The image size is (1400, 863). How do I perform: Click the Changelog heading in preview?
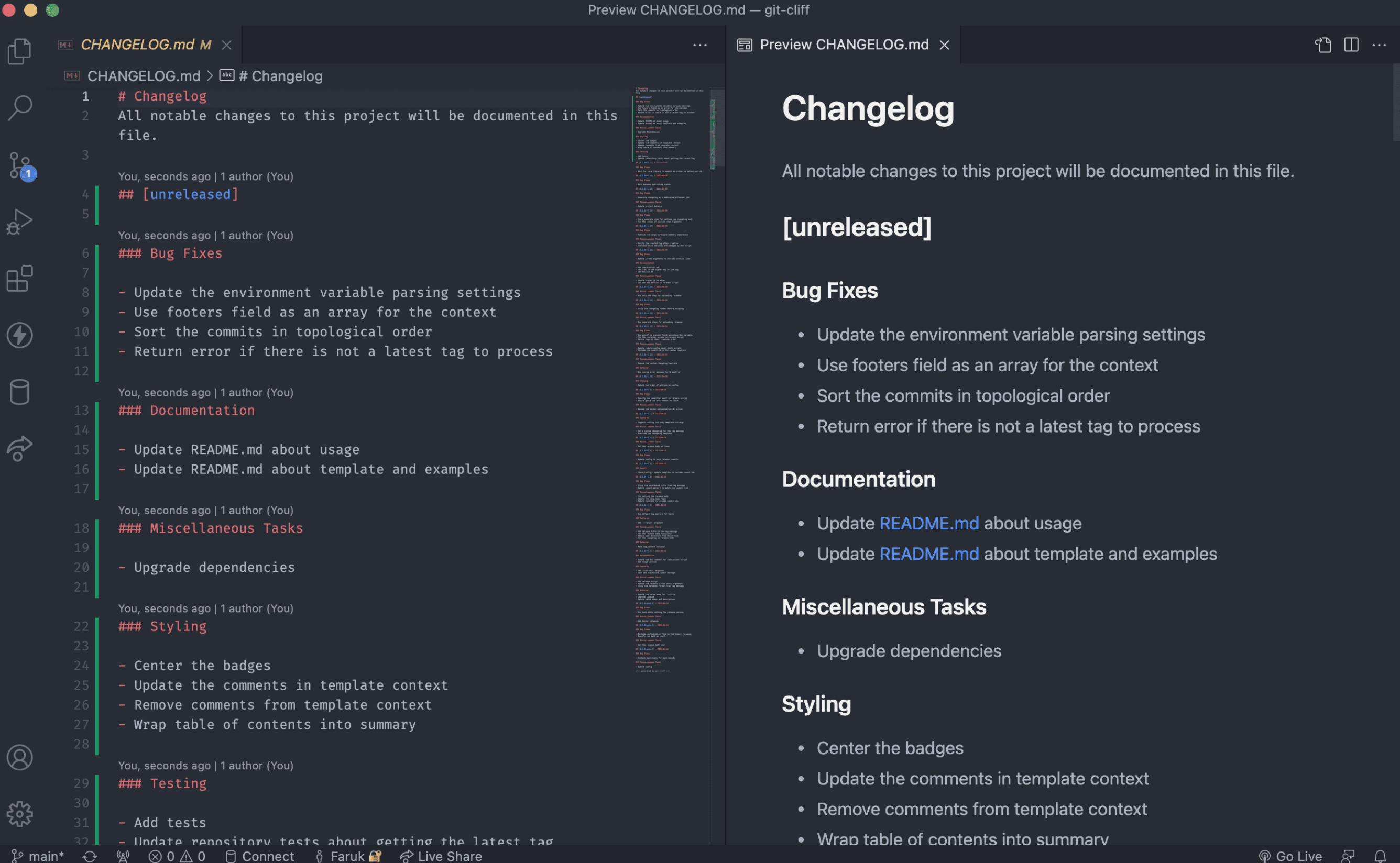pyautogui.click(x=868, y=108)
